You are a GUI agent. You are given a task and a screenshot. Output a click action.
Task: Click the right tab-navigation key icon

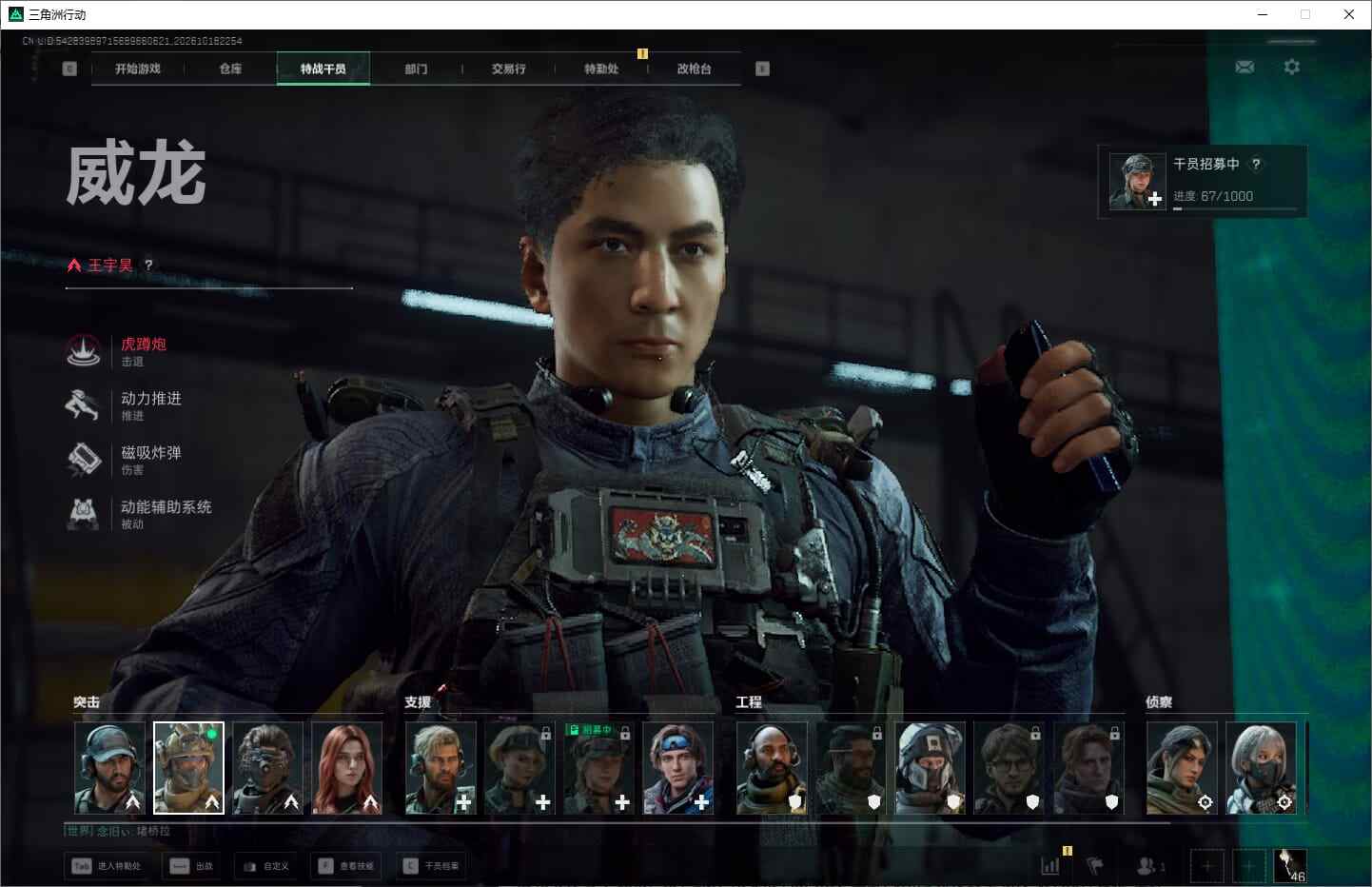(x=762, y=69)
